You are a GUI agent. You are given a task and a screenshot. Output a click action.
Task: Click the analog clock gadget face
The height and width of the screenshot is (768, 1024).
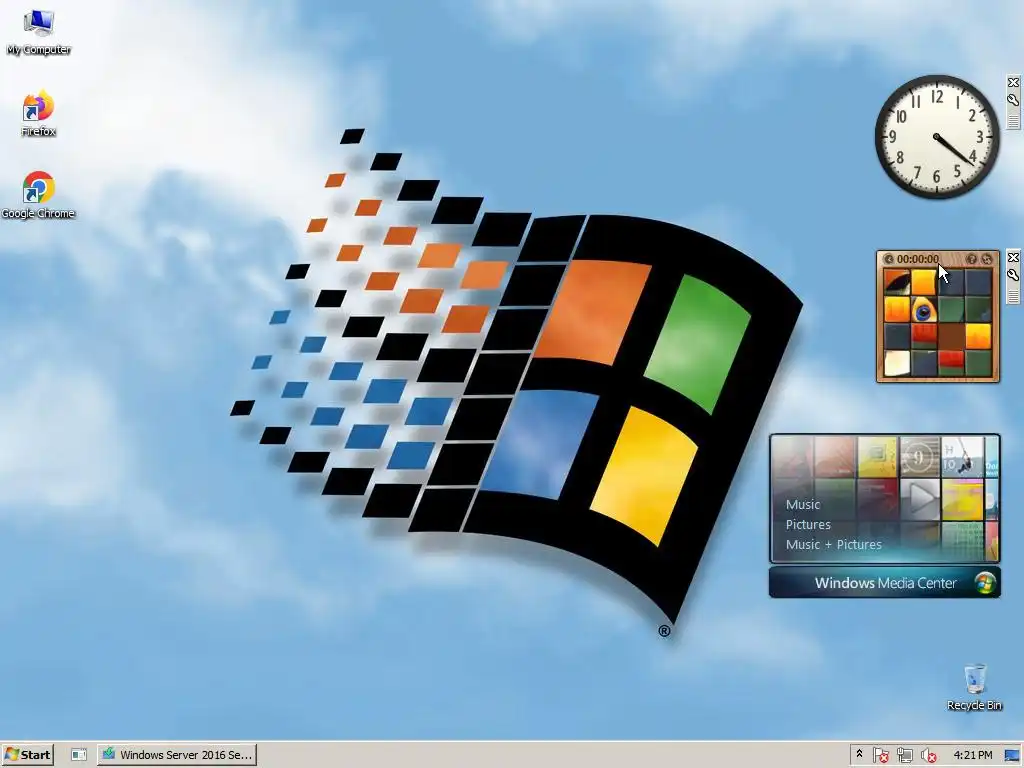937,136
